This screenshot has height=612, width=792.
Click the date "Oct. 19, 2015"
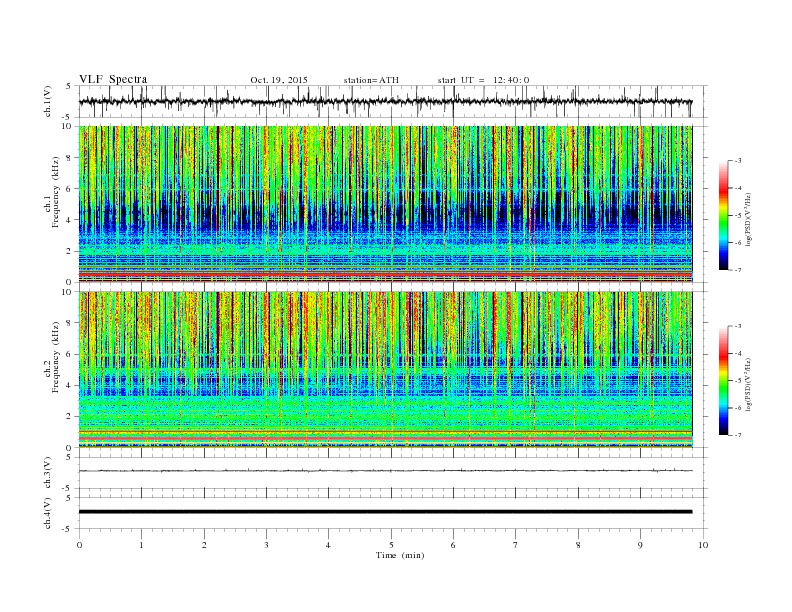[x=279, y=80]
